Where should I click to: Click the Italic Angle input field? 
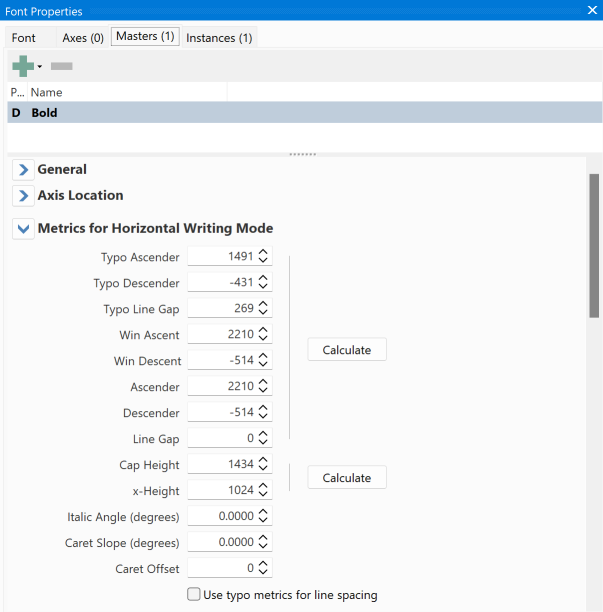click(222, 517)
